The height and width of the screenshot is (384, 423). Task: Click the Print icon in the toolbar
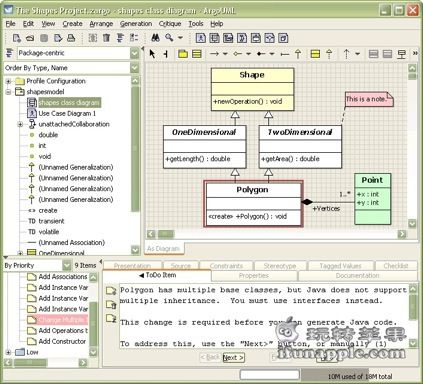pos(71,38)
